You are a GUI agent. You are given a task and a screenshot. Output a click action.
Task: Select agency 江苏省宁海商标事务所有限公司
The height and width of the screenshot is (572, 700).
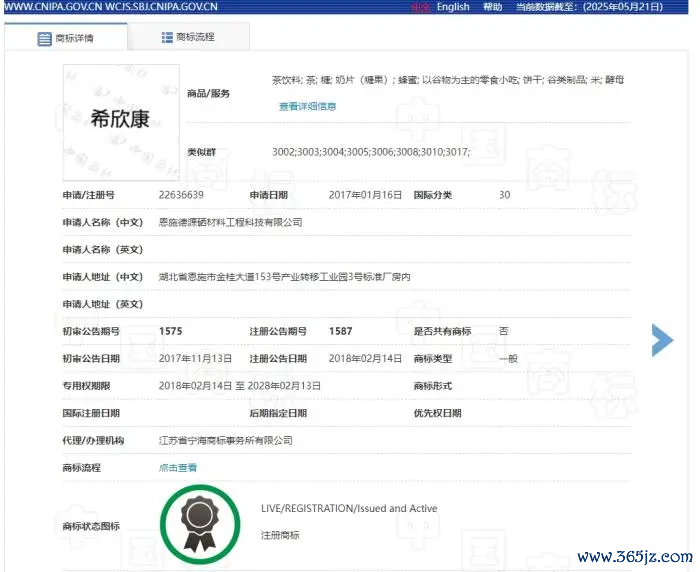pyautogui.click(x=226, y=440)
